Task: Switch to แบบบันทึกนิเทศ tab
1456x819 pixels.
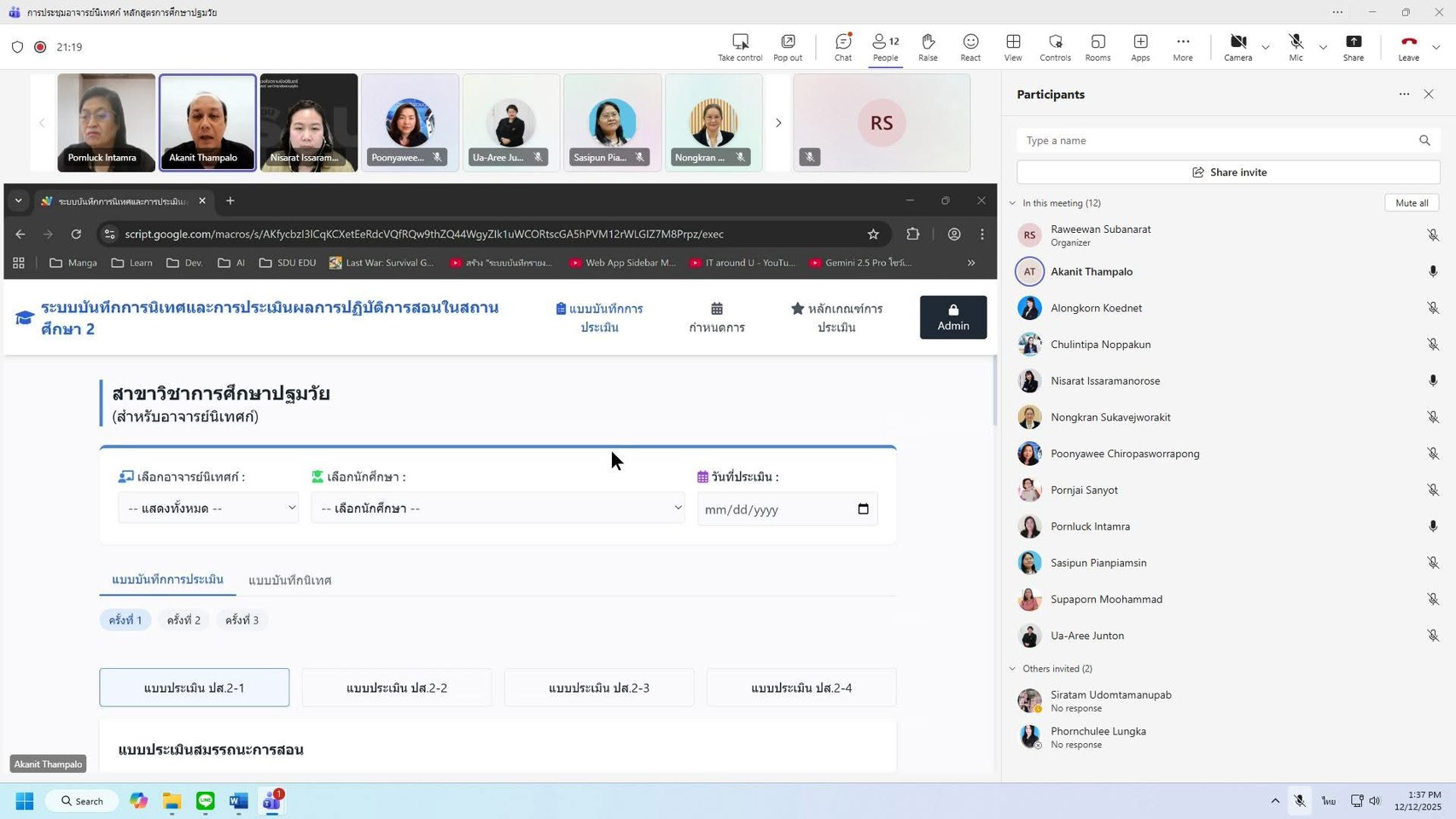Action: point(289,580)
